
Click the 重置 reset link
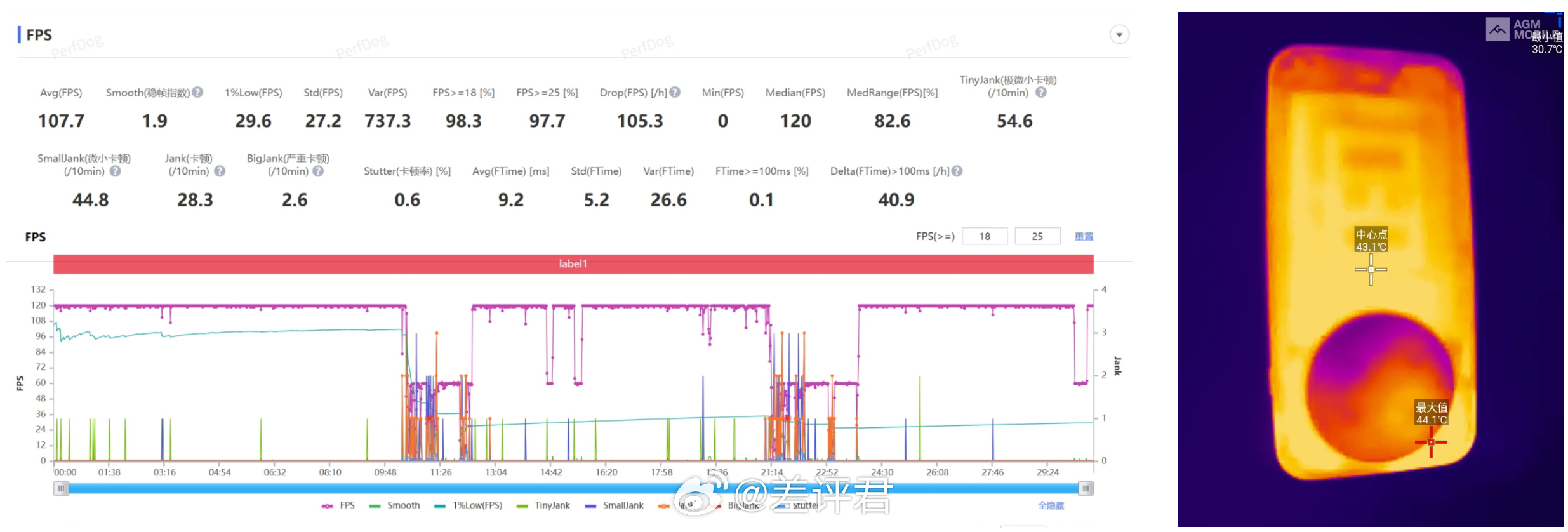[x=1084, y=237]
